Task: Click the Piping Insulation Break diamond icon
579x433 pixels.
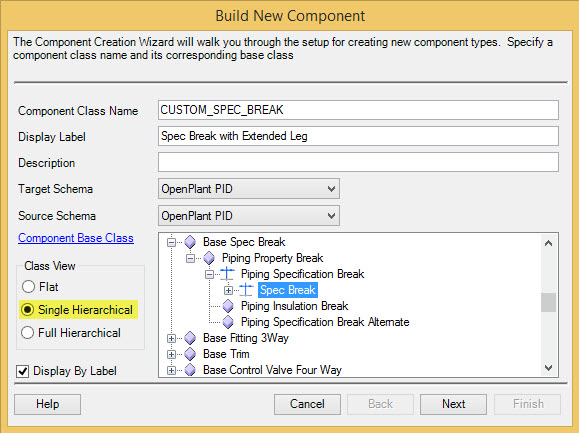Action: coord(228,306)
